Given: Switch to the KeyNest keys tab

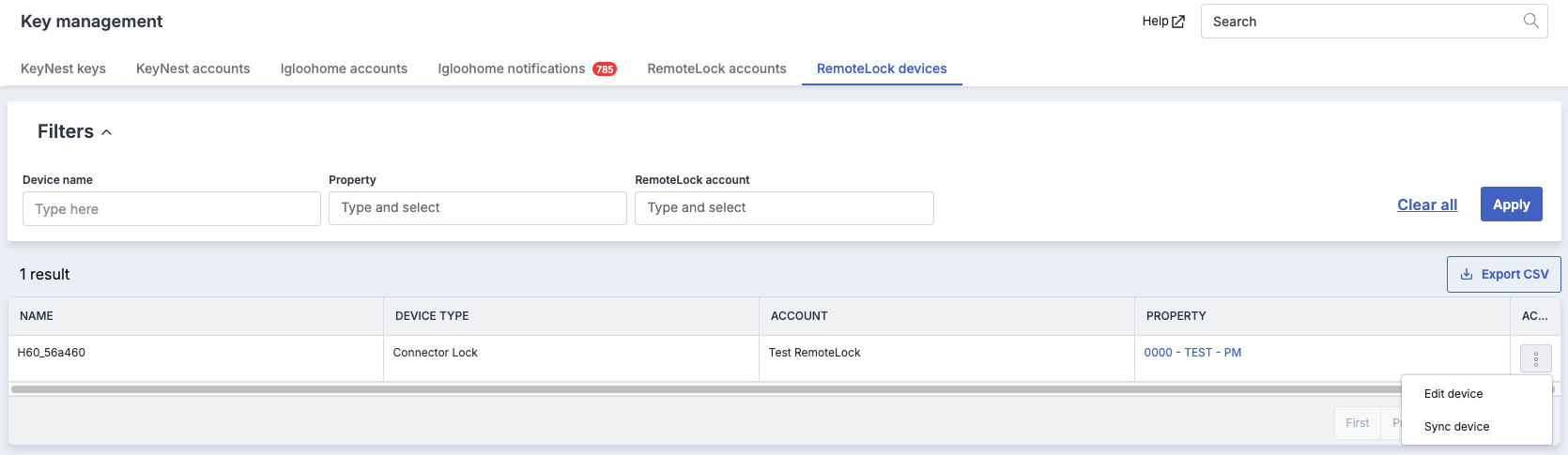Looking at the screenshot, I should [63, 68].
